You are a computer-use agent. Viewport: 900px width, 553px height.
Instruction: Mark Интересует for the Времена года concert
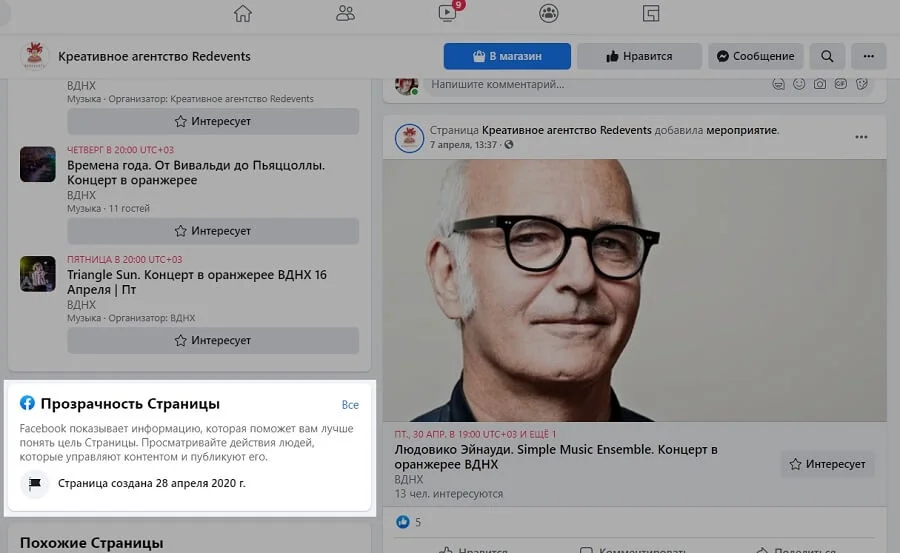(213, 230)
